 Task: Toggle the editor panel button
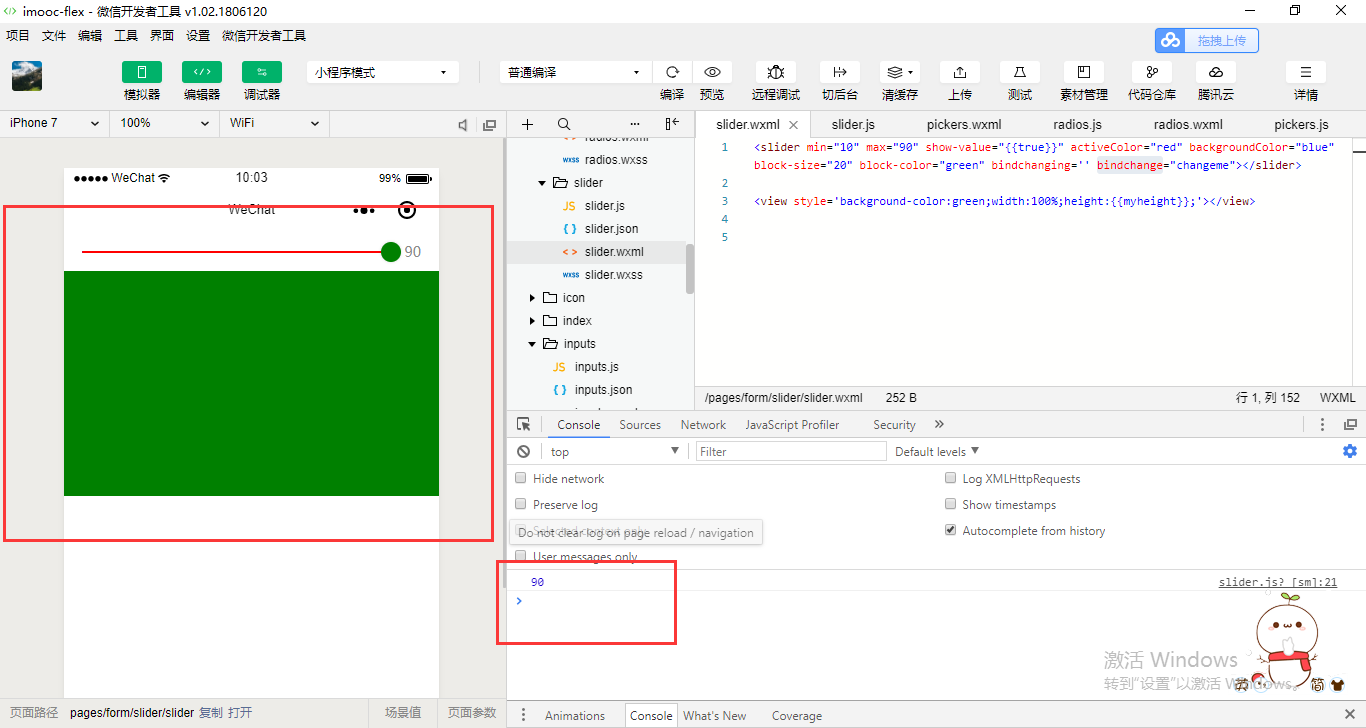pos(202,72)
